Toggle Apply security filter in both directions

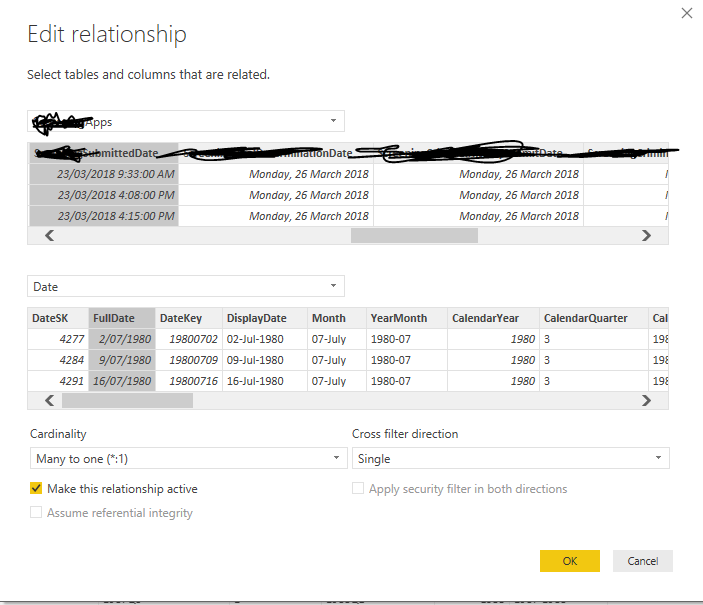click(358, 488)
